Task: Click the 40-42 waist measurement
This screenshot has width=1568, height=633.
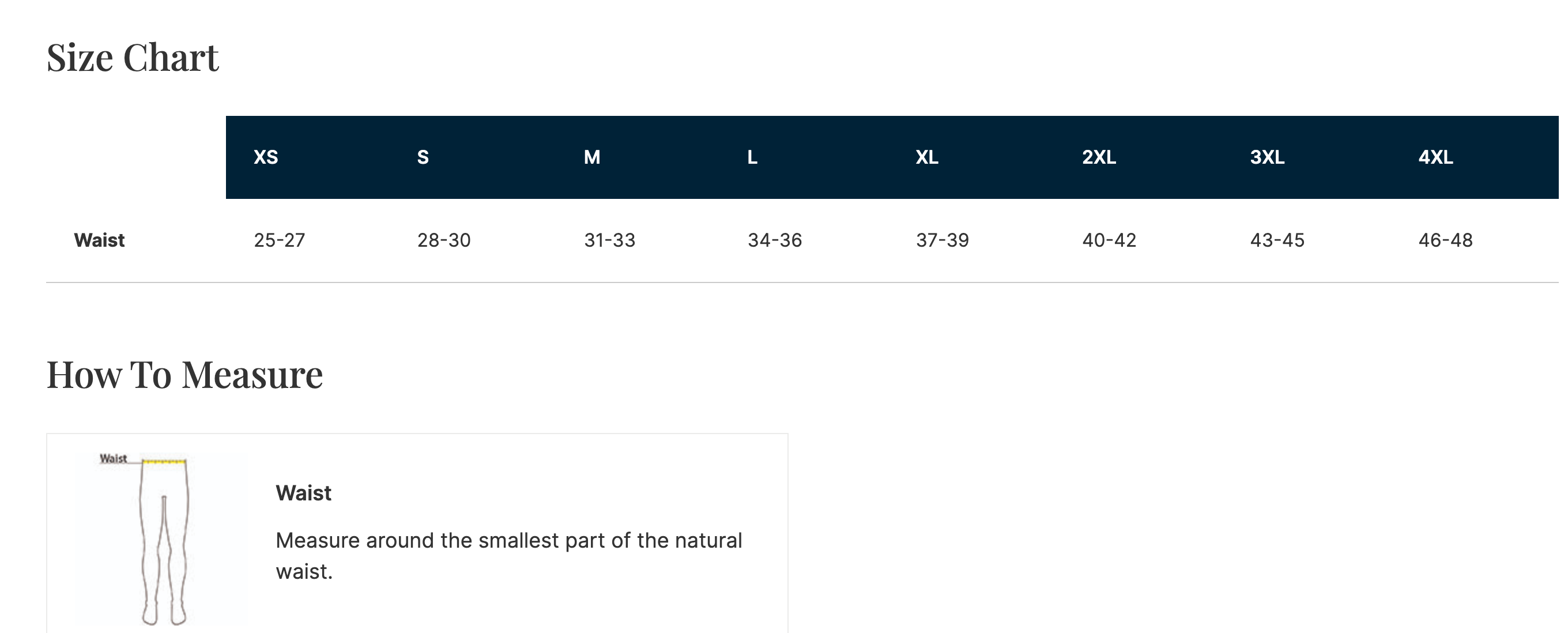Action: (x=1109, y=240)
